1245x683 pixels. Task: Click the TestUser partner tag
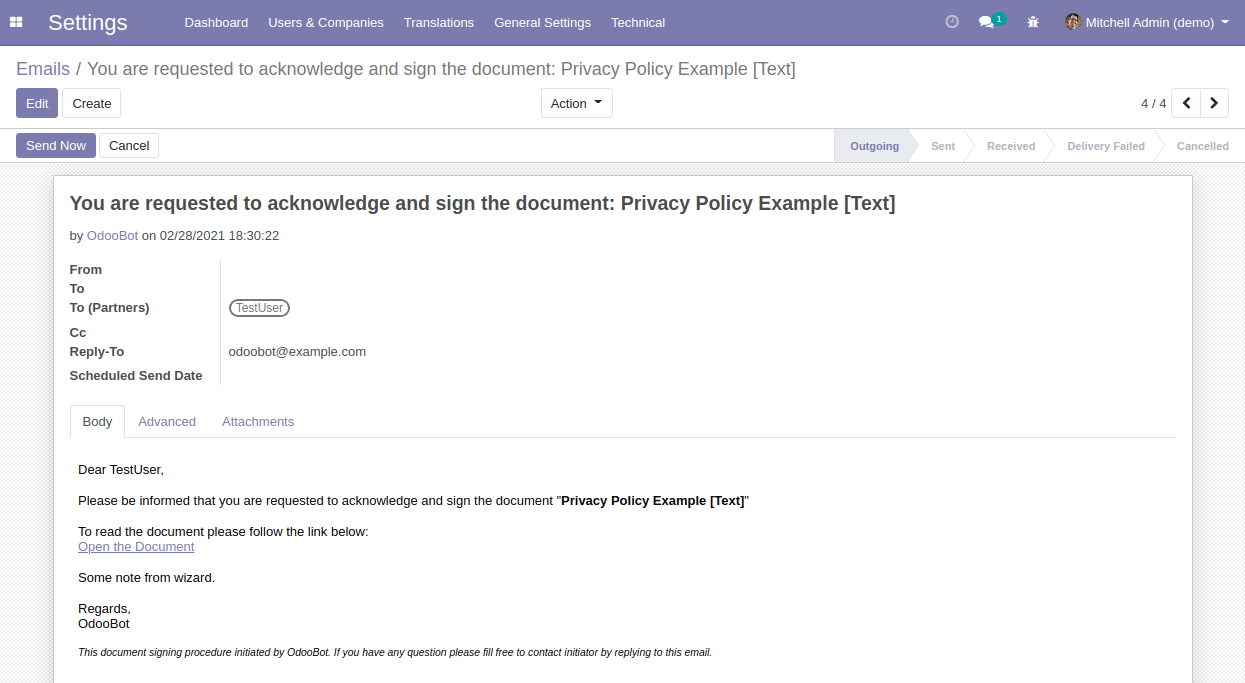[x=259, y=307]
